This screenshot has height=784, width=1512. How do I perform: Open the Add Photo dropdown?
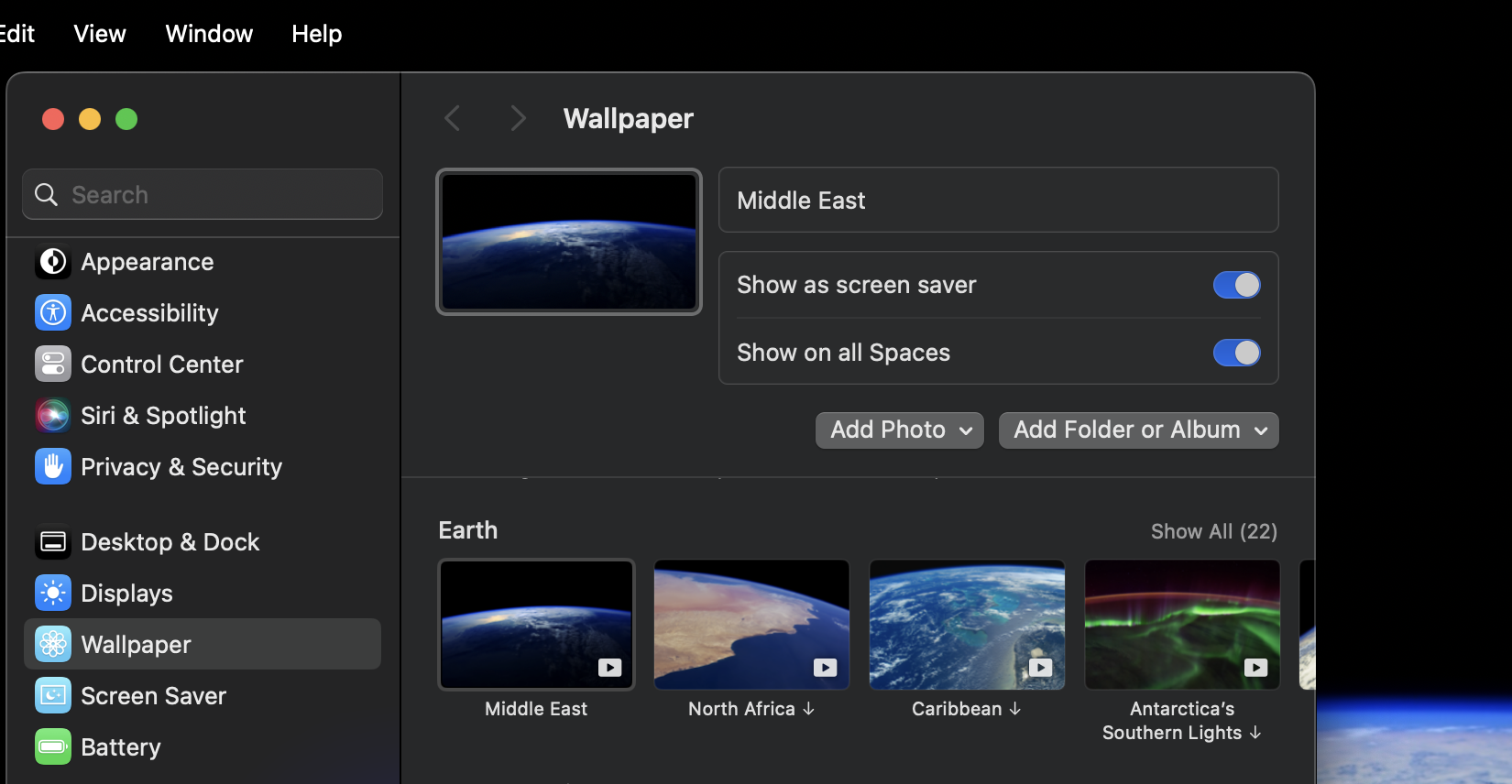pyautogui.click(x=900, y=430)
